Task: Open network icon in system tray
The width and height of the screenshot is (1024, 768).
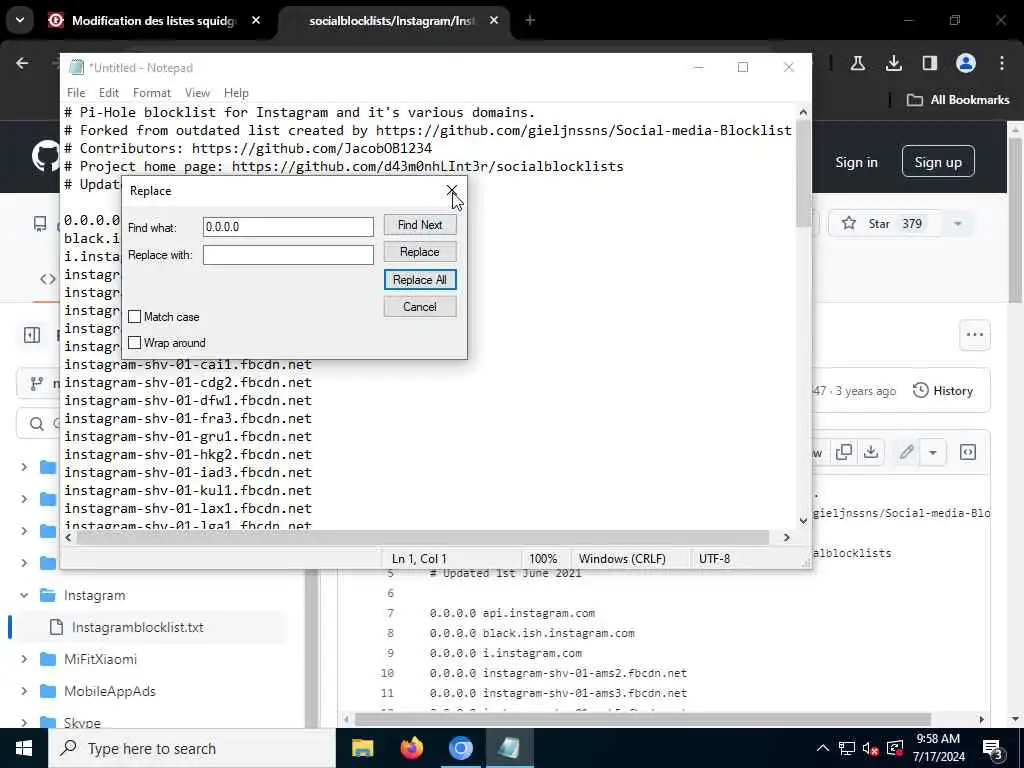Action: [x=846, y=748]
